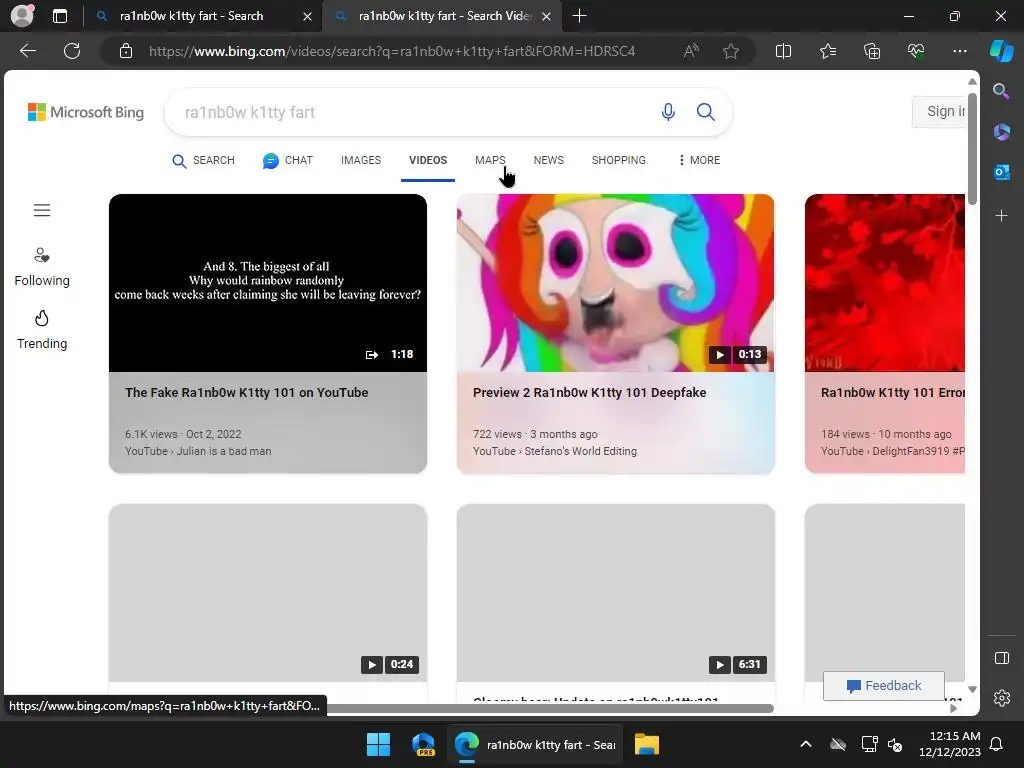Viewport: 1024px width, 768px height.
Task: Click the browser back arrow
Action: coord(28,51)
